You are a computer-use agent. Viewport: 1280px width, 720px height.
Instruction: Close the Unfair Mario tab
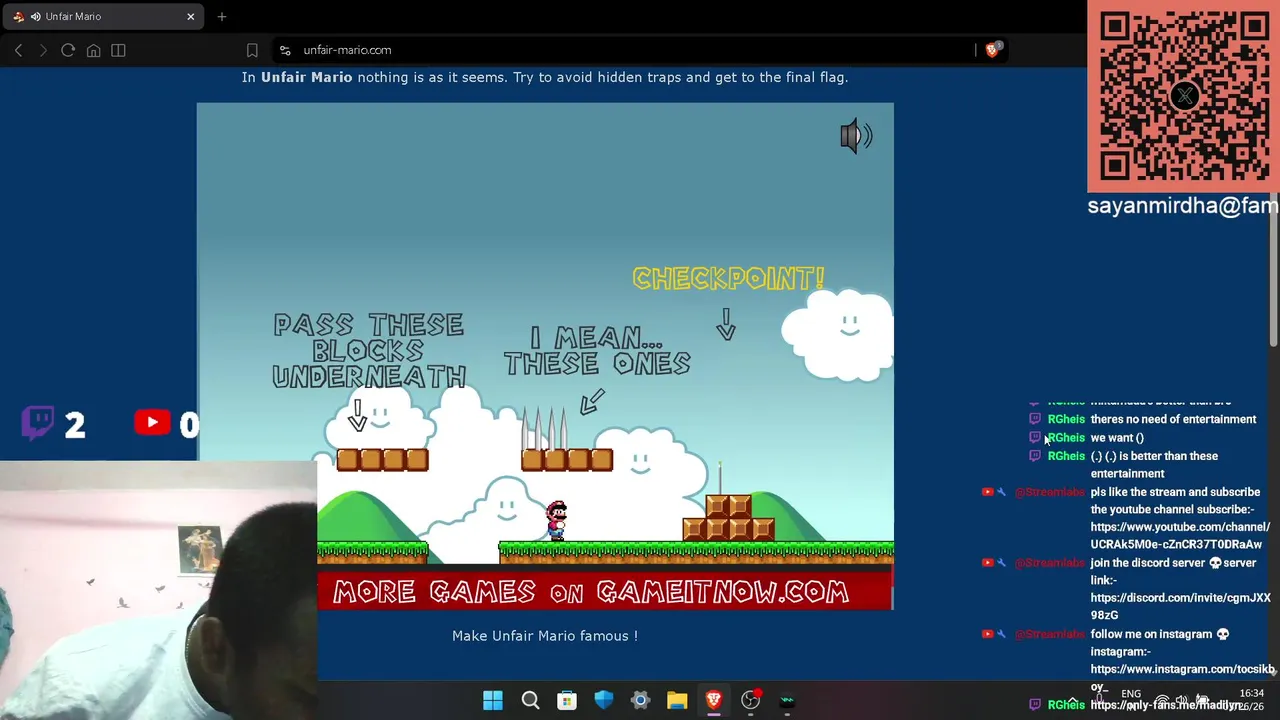click(x=190, y=16)
